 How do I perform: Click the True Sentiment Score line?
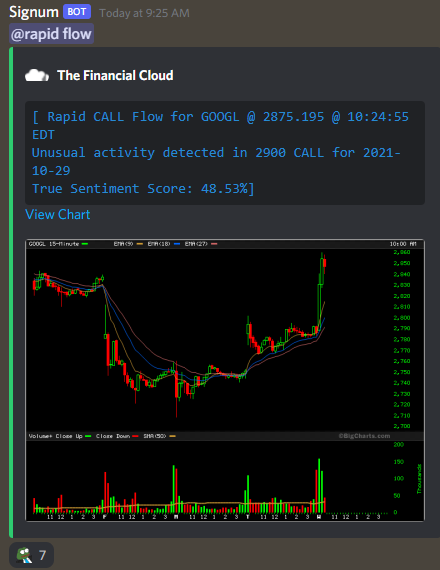click(143, 189)
